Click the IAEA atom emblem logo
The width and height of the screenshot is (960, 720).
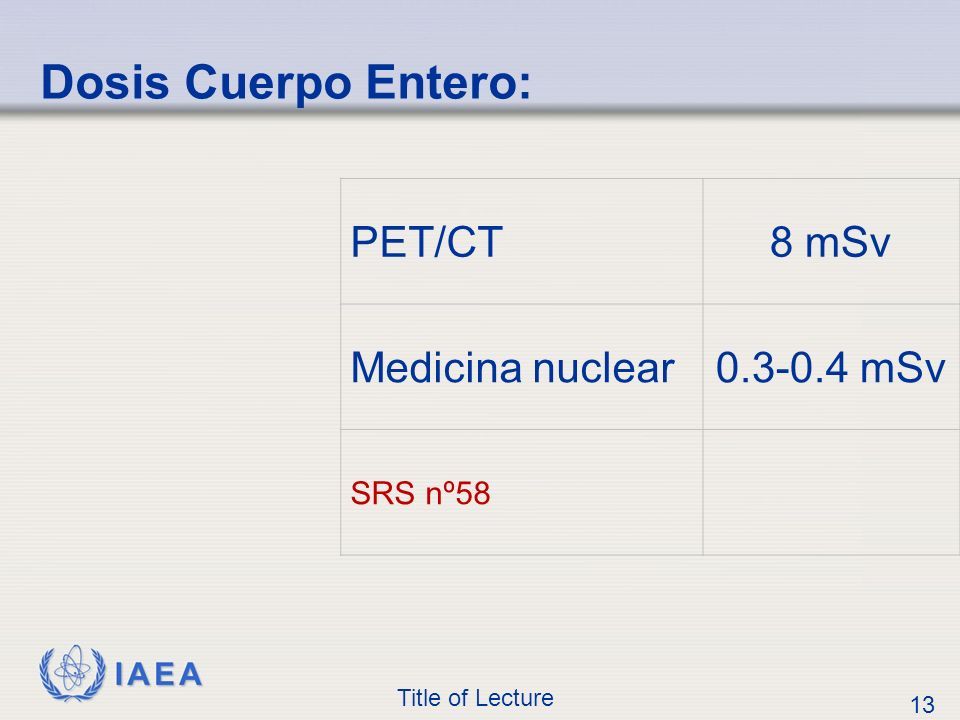(72, 673)
